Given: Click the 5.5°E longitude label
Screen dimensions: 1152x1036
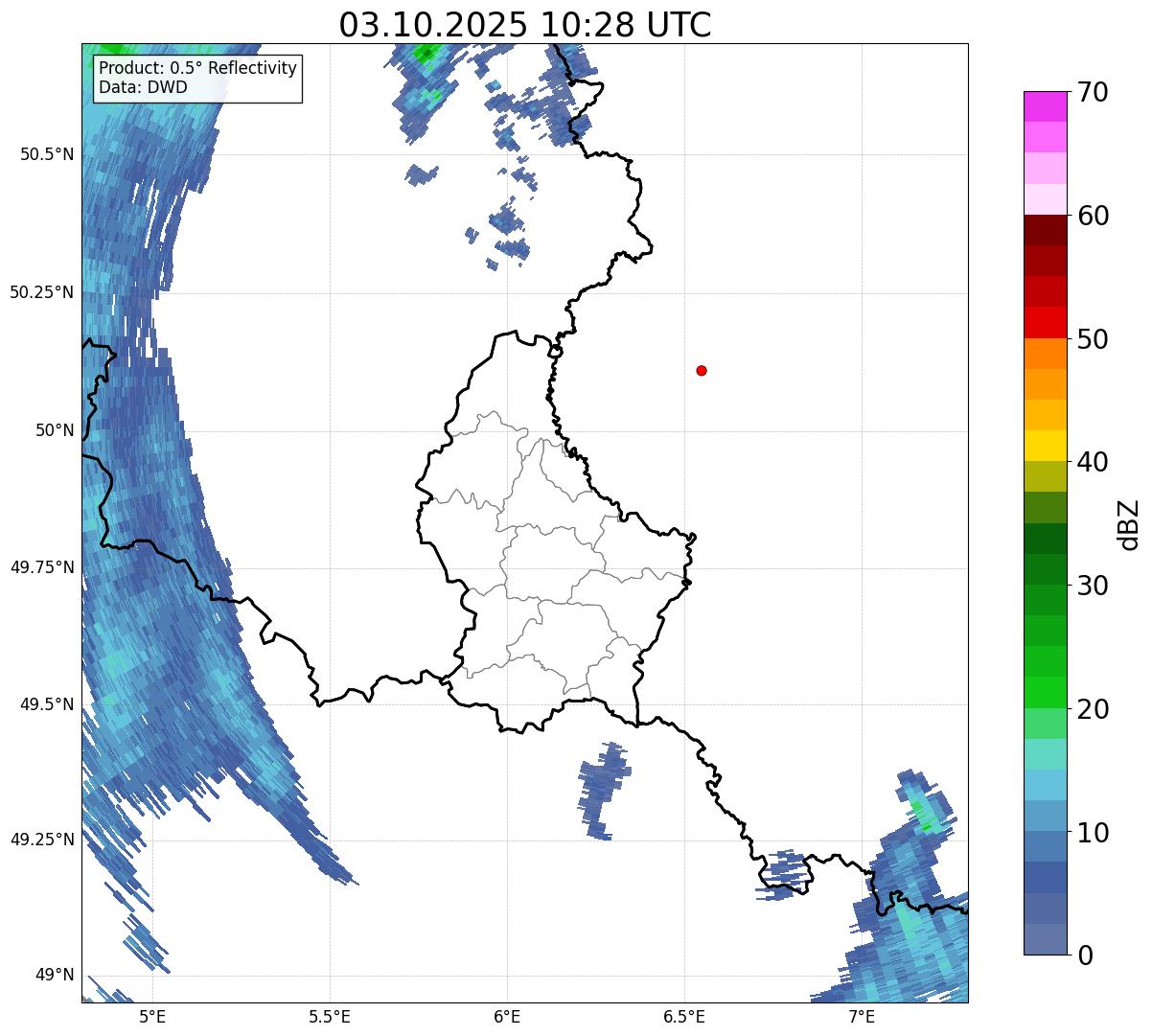Looking at the screenshot, I should pos(330,1017).
